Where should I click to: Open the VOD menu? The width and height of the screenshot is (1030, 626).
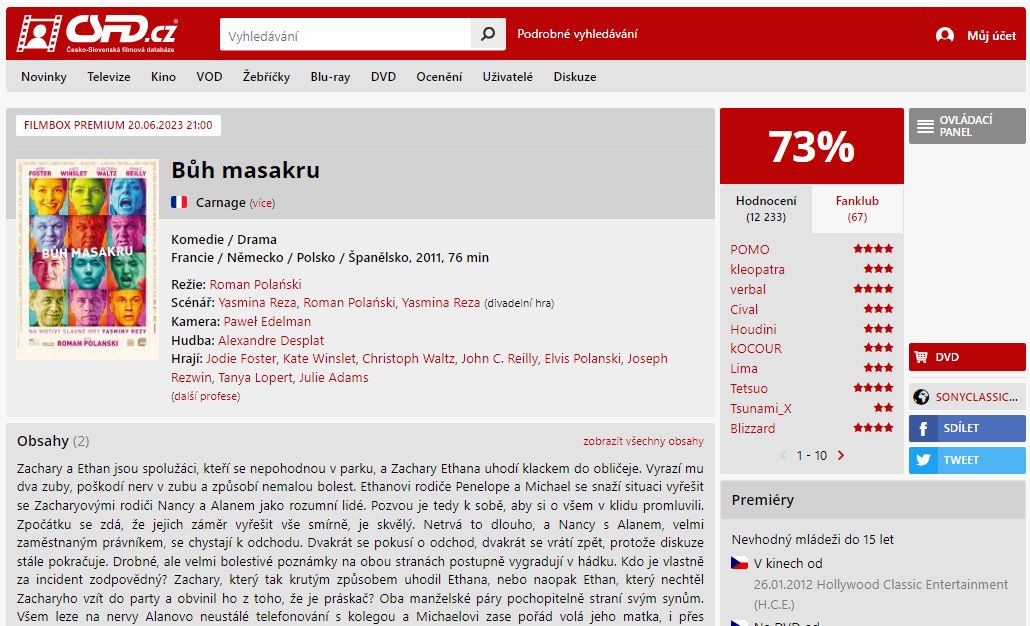tap(210, 77)
